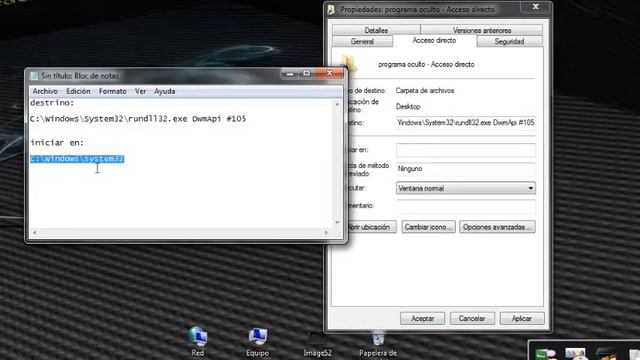The width and height of the screenshot is (640, 360).
Task: Click the Comentario input field
Action: point(465,206)
